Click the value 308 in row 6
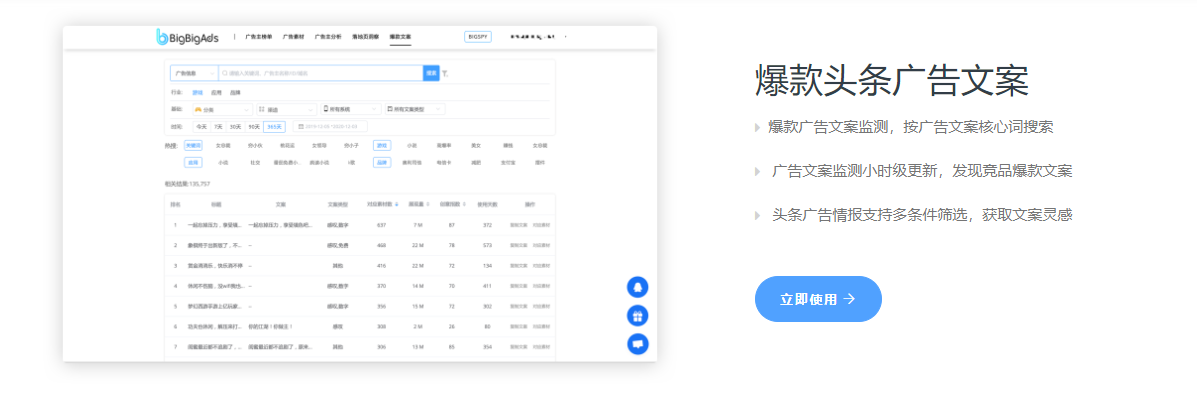The image size is (1197, 399). (382, 327)
